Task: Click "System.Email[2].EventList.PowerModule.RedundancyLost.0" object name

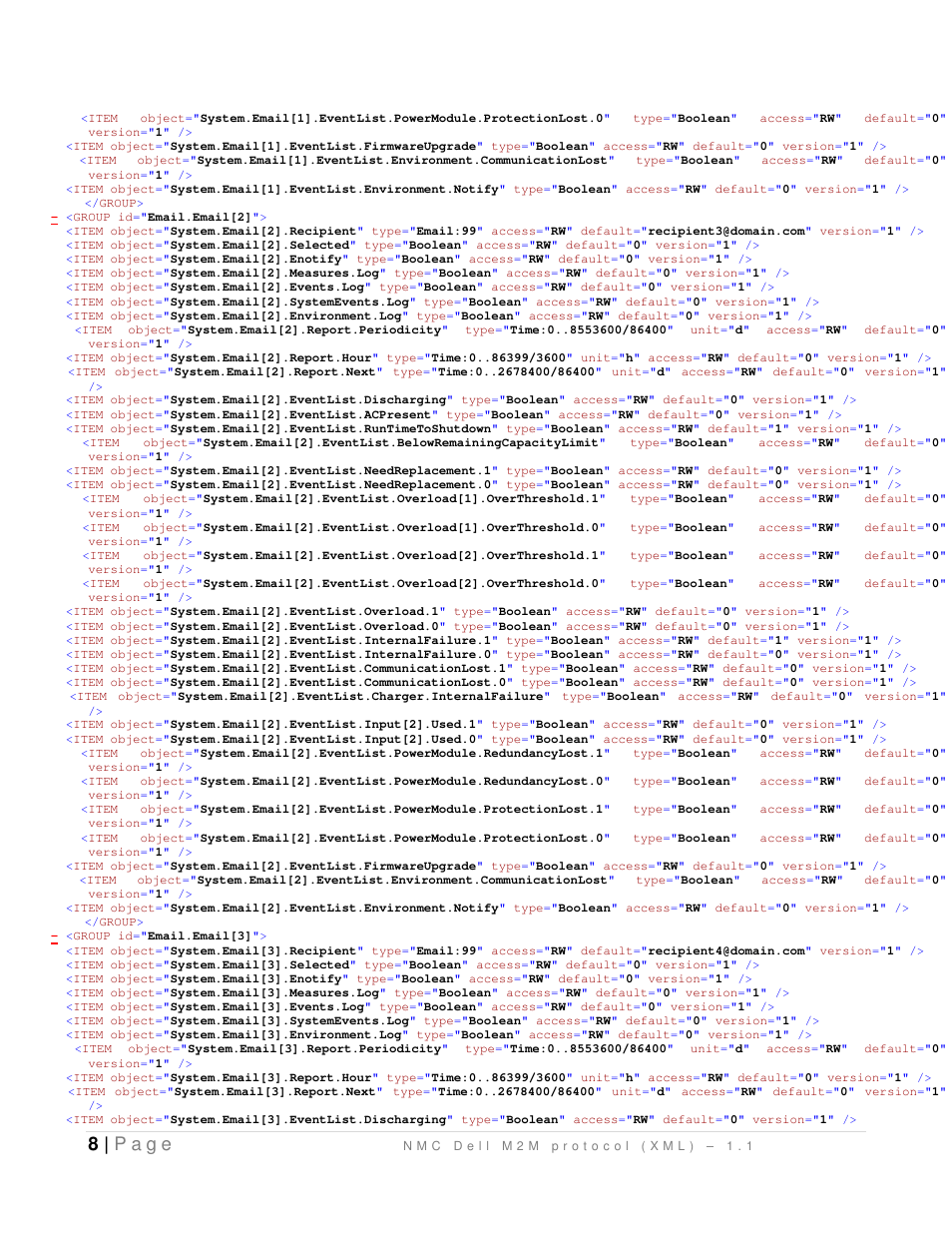Action: [x=403, y=782]
